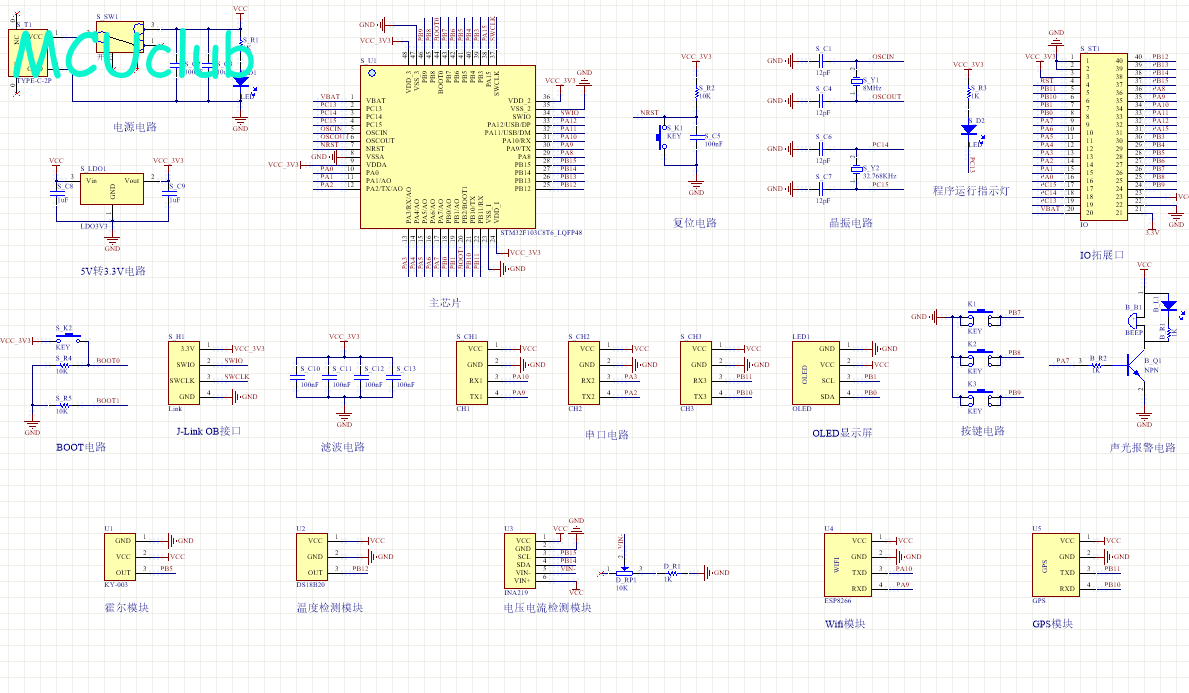This screenshot has width=1189, height=693.
Task: Click the S_CH1 serial port connector
Action: [x=472, y=372]
